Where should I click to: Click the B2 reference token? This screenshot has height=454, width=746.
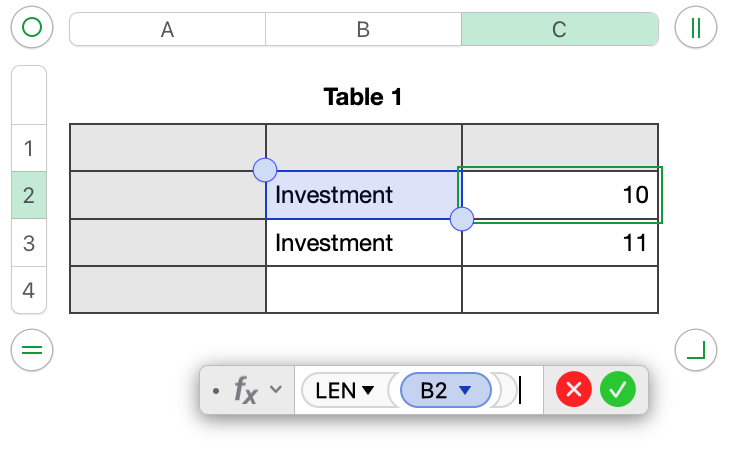(x=434, y=391)
